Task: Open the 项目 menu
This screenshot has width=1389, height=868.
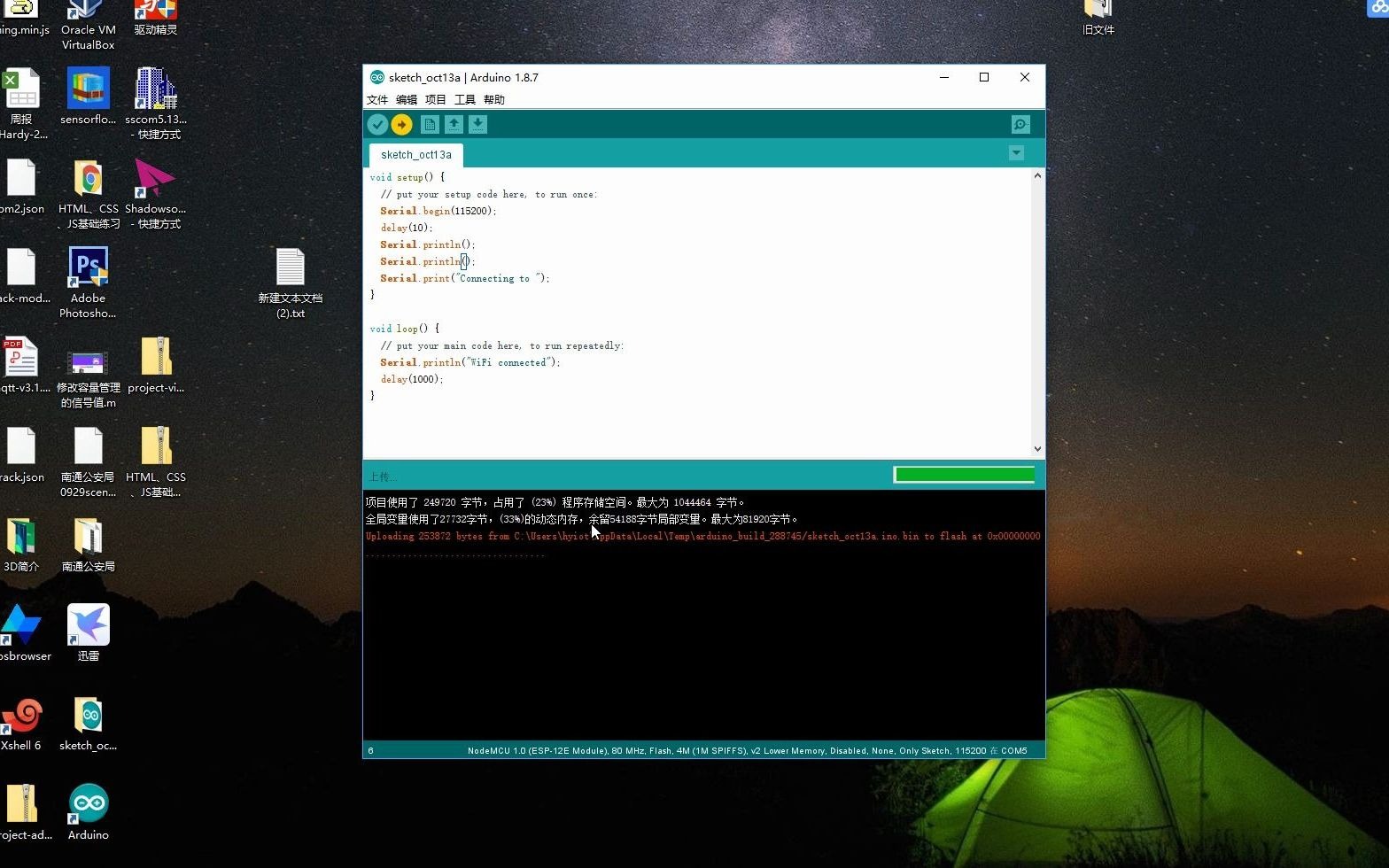Action: (436, 100)
